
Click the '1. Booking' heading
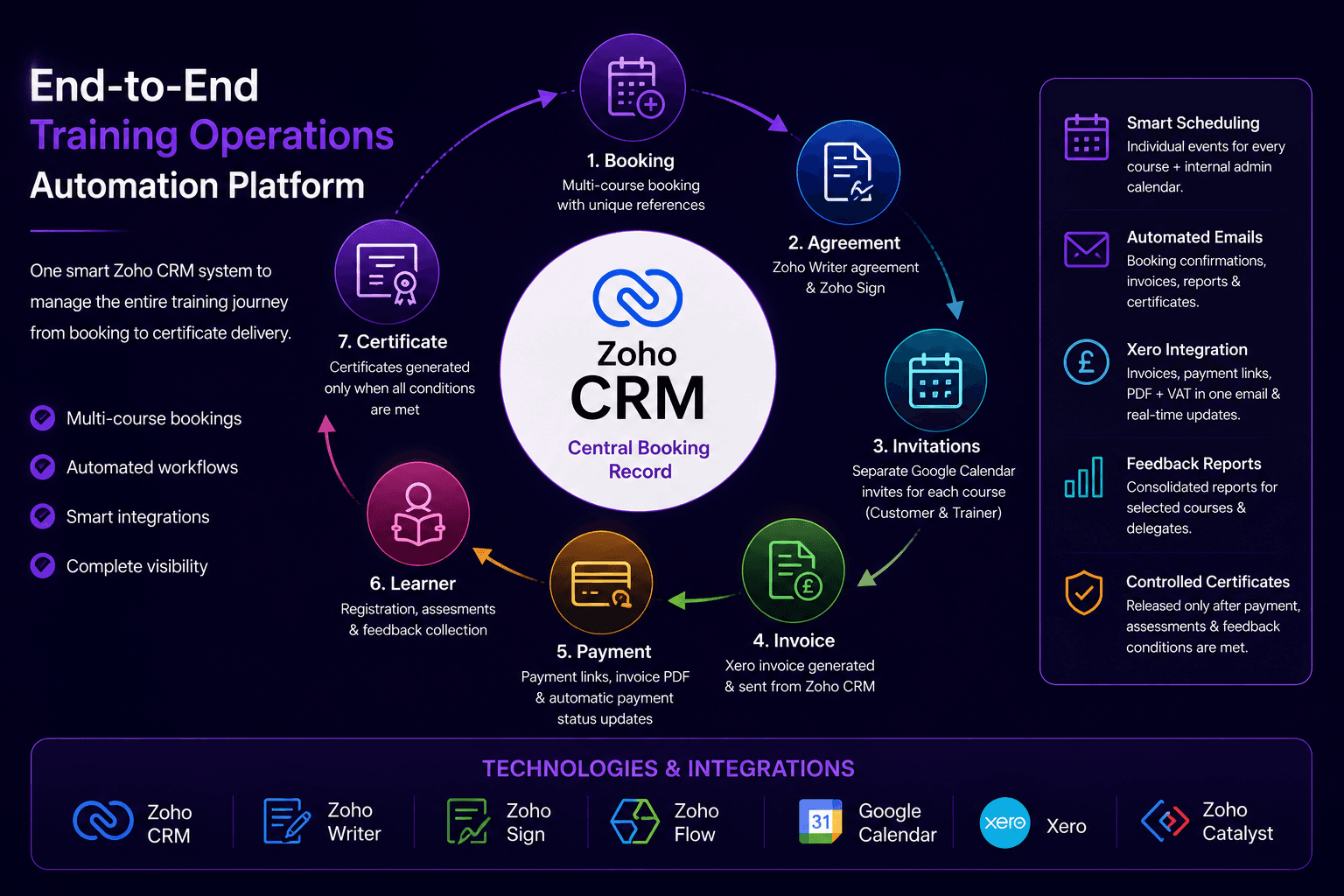[x=631, y=161]
